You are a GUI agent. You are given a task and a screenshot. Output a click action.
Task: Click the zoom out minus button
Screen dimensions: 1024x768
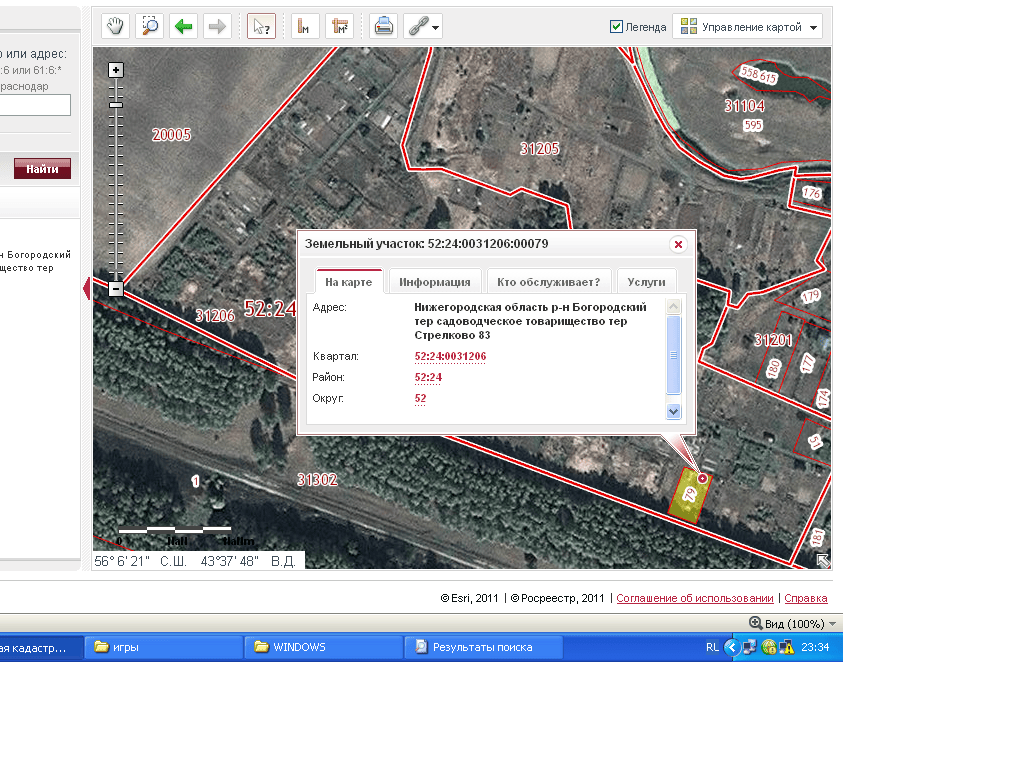[116, 289]
